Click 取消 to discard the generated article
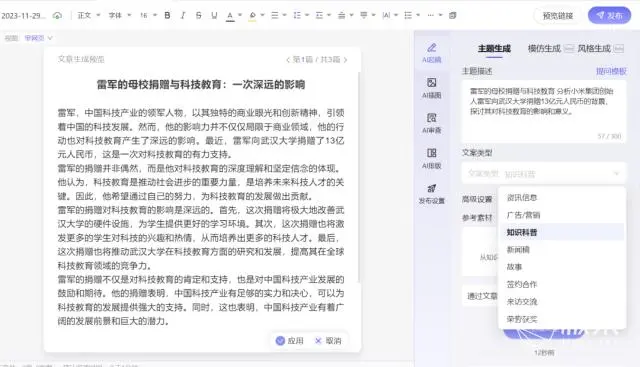Image resolution: width=640 pixels, height=367 pixels. point(328,340)
